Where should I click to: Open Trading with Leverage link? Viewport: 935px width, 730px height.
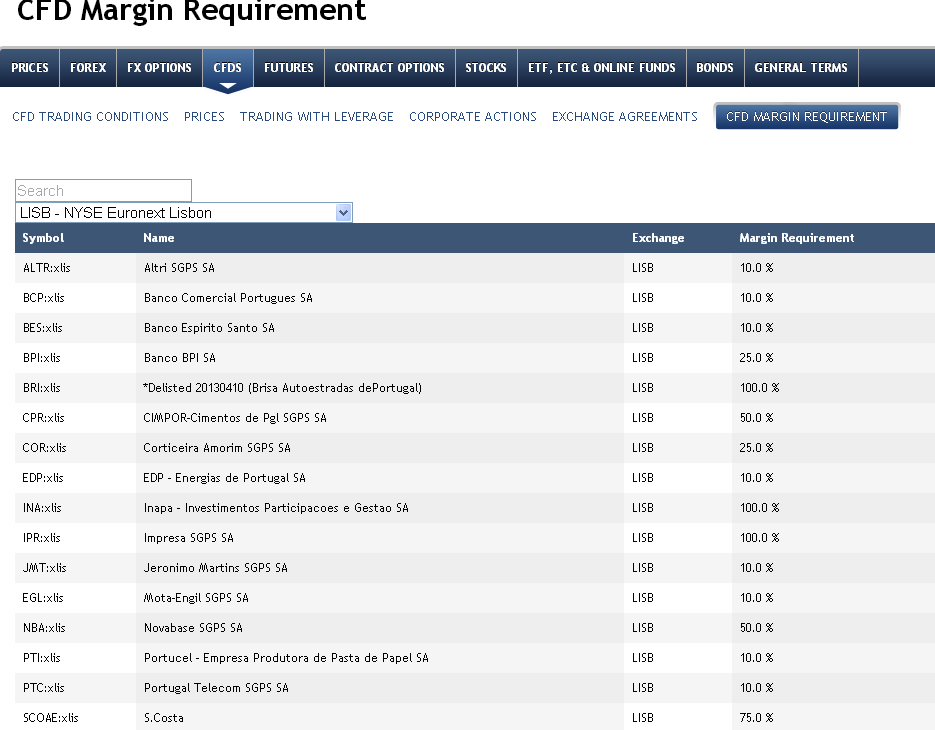[317, 117]
